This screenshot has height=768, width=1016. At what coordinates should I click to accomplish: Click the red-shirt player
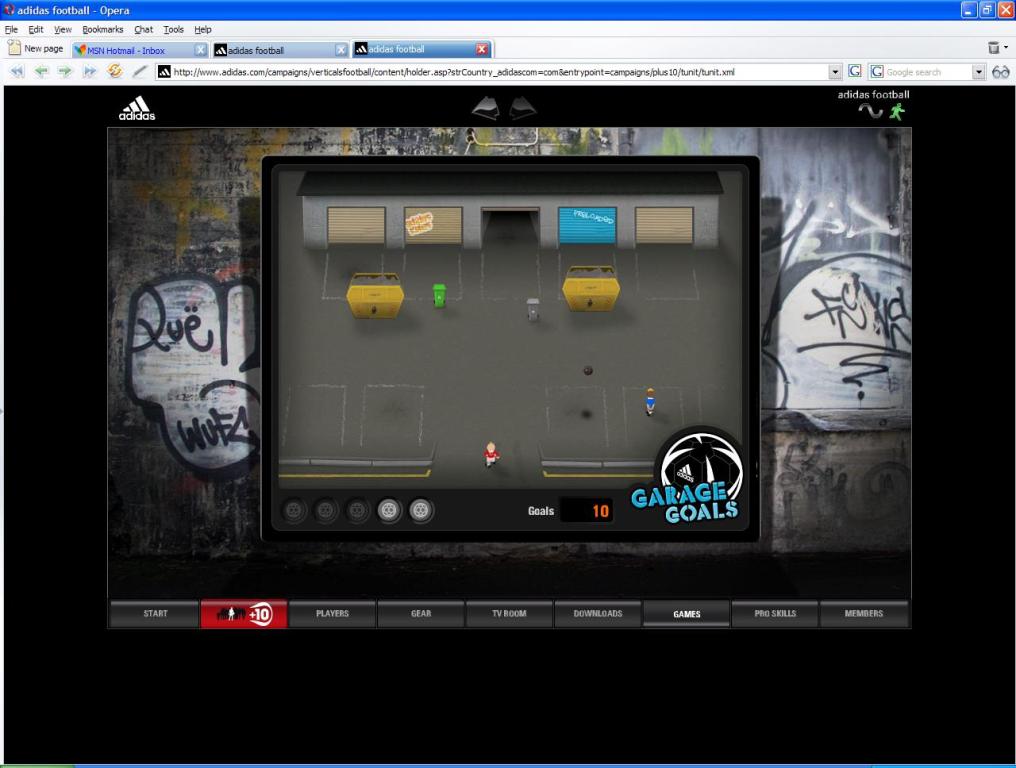click(x=491, y=454)
